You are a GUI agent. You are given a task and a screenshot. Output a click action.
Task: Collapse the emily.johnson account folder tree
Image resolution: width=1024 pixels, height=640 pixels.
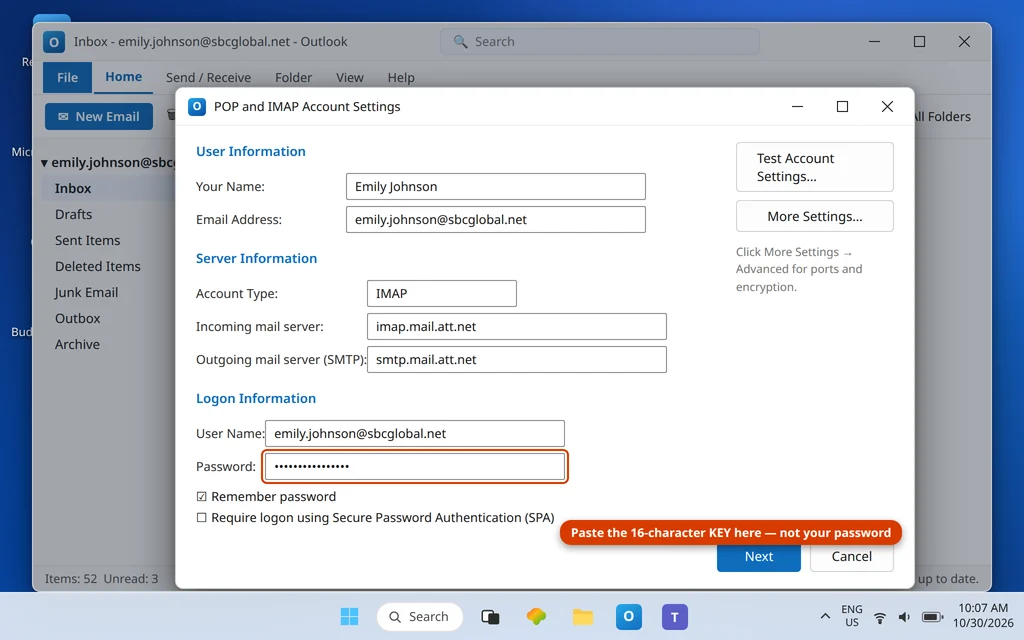44,163
